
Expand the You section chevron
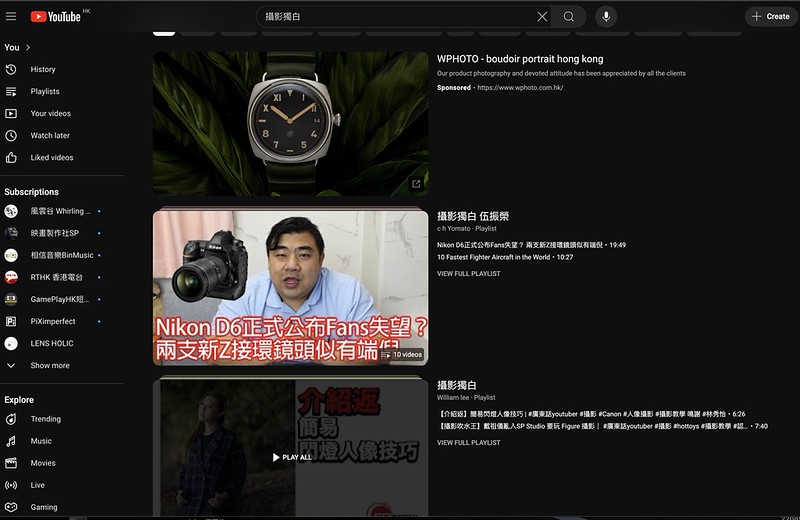point(28,47)
